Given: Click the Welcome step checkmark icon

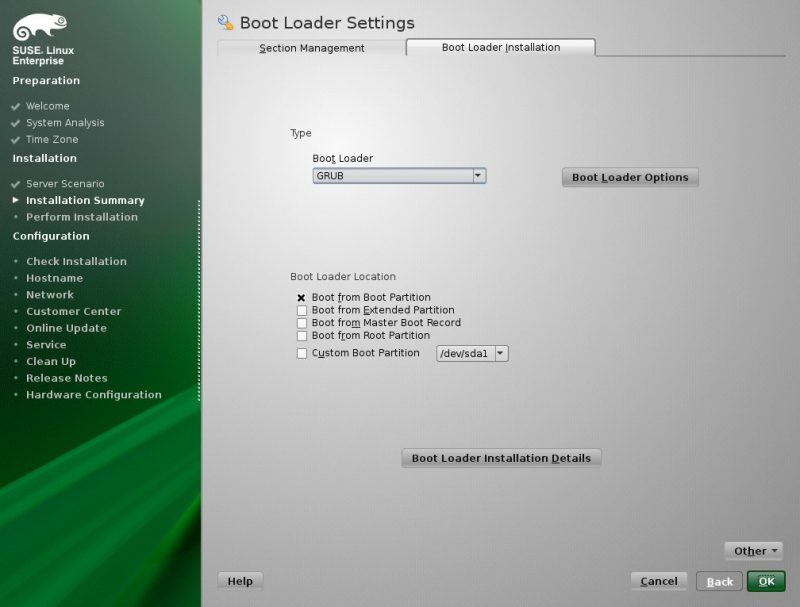Looking at the screenshot, I should 15,106.
